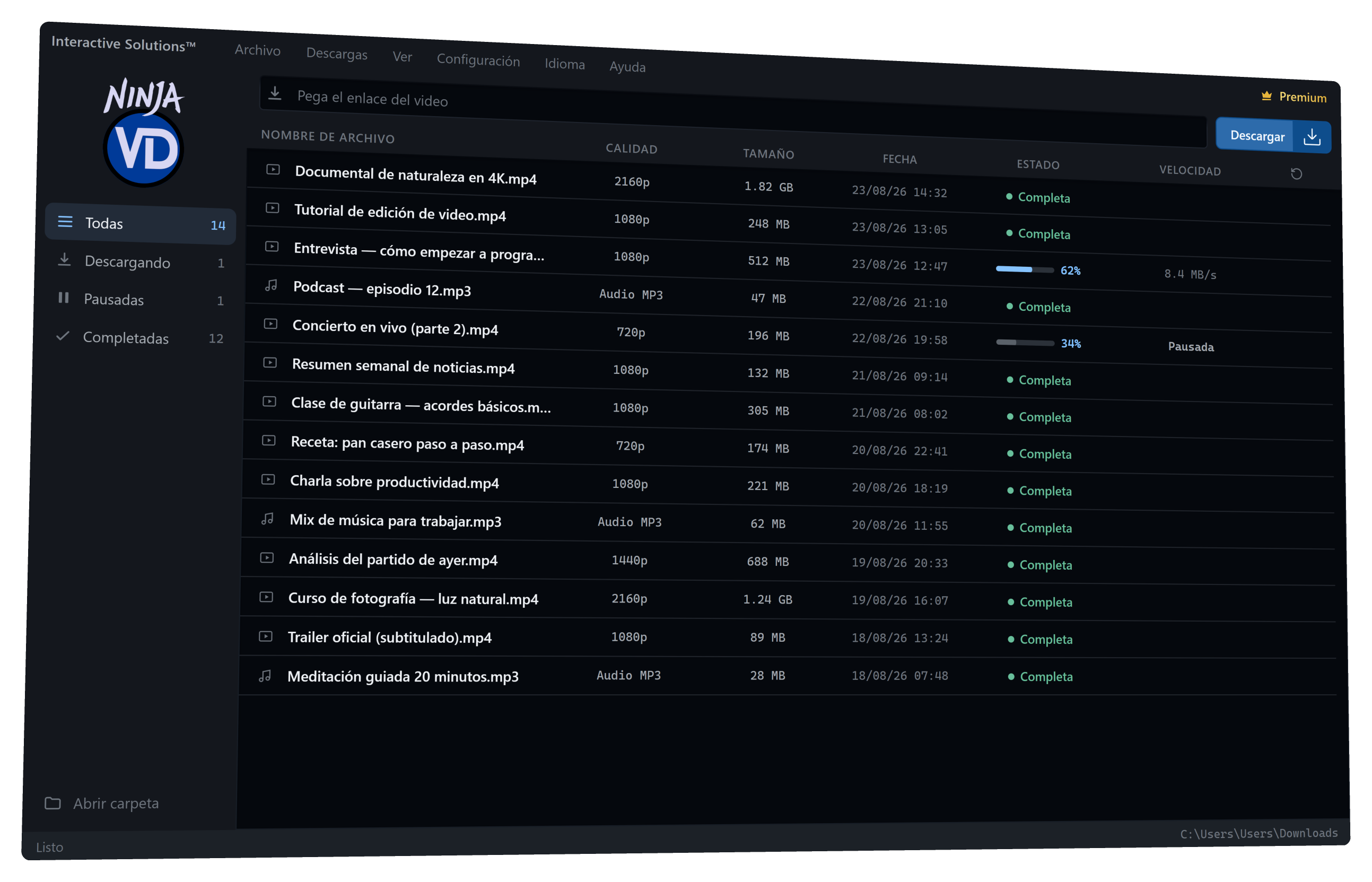Click the '18/08/26 07:48' date cell
The height and width of the screenshot is (882, 1372).
[x=899, y=675]
